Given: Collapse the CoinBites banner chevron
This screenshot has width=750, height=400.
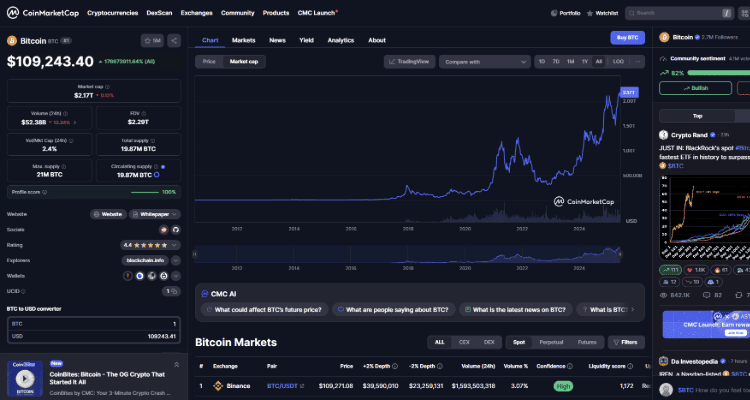Looking at the screenshot, I should point(176,365).
